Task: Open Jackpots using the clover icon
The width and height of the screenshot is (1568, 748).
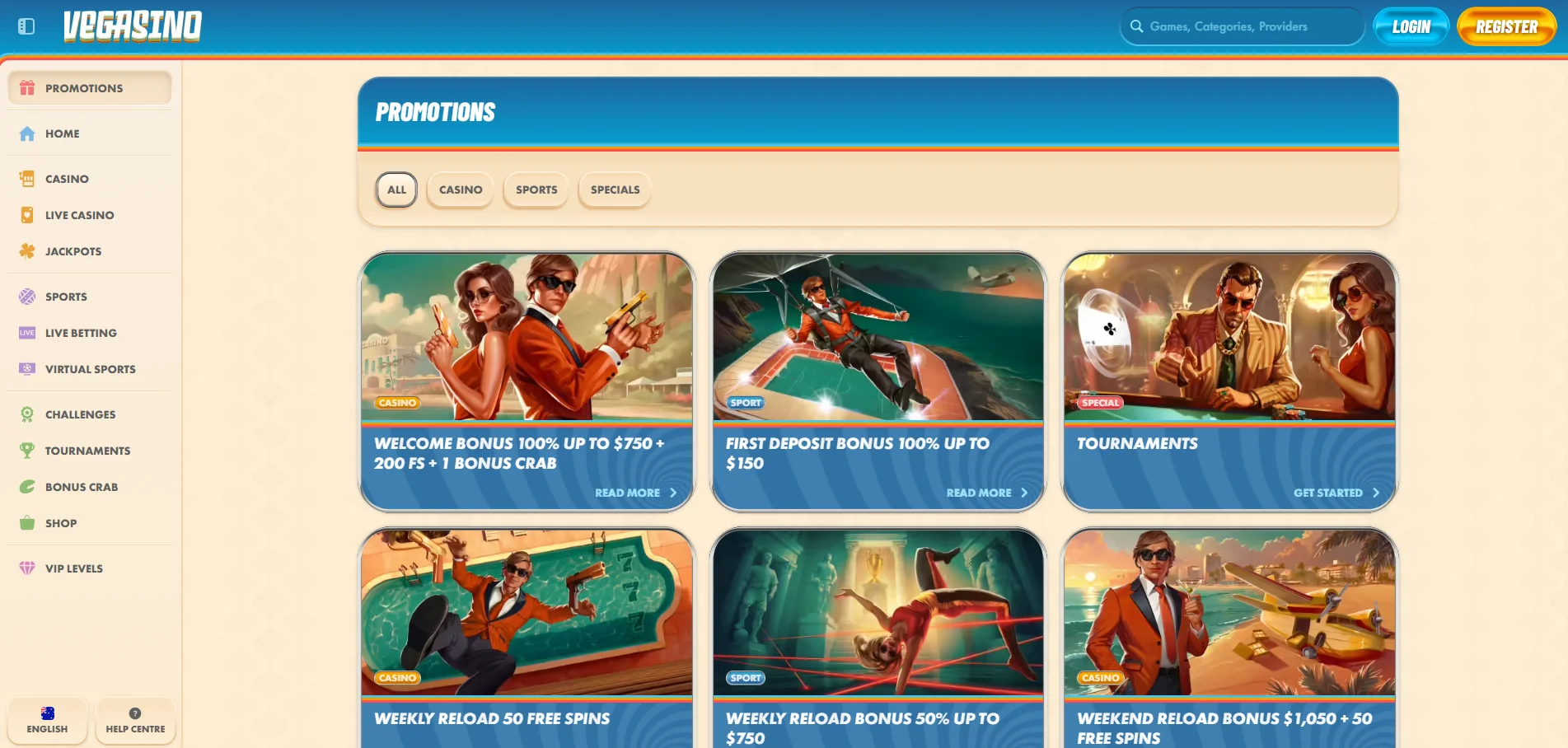Action: click(x=27, y=251)
